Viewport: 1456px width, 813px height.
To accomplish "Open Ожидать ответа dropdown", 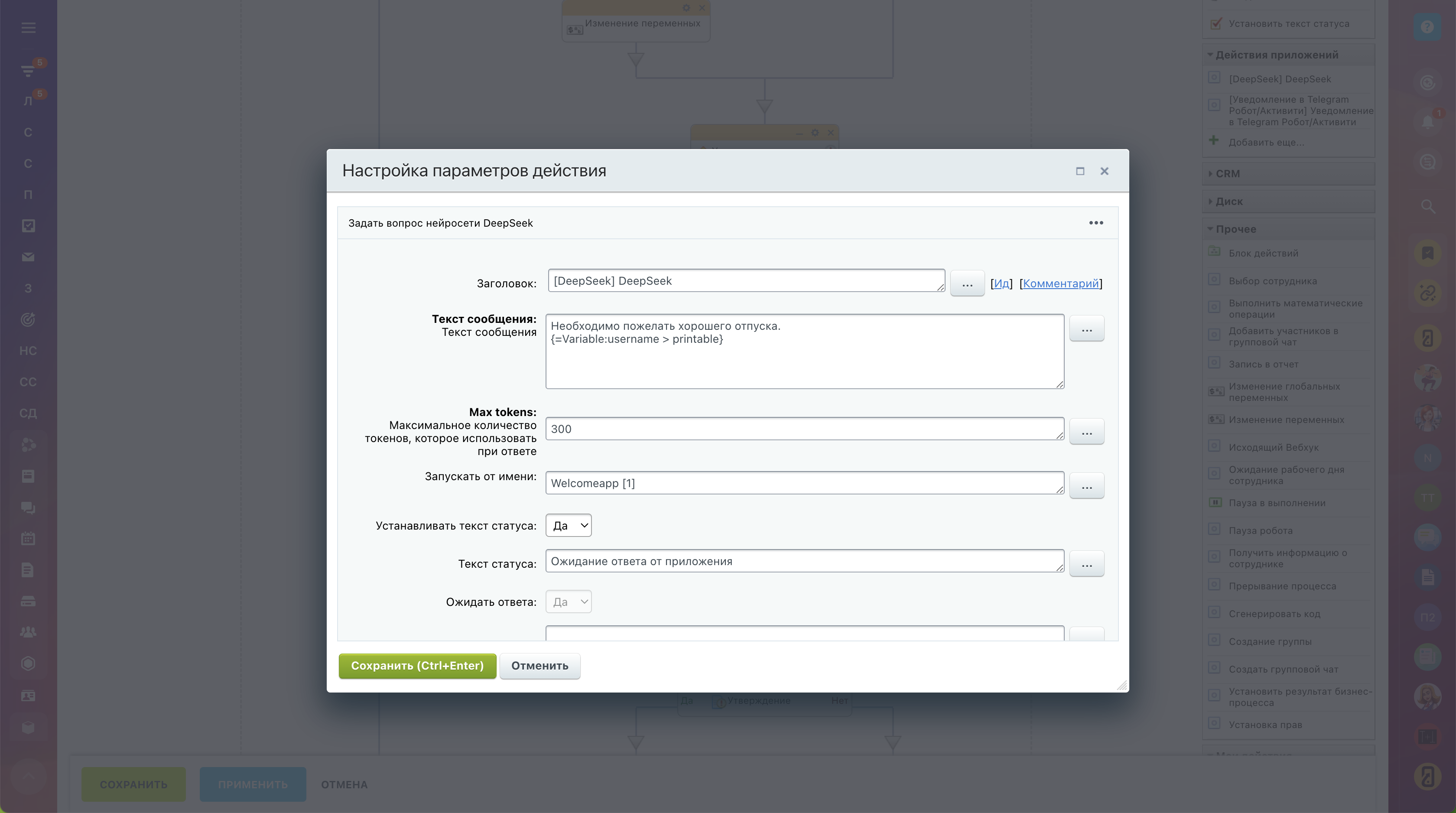I will (x=568, y=602).
